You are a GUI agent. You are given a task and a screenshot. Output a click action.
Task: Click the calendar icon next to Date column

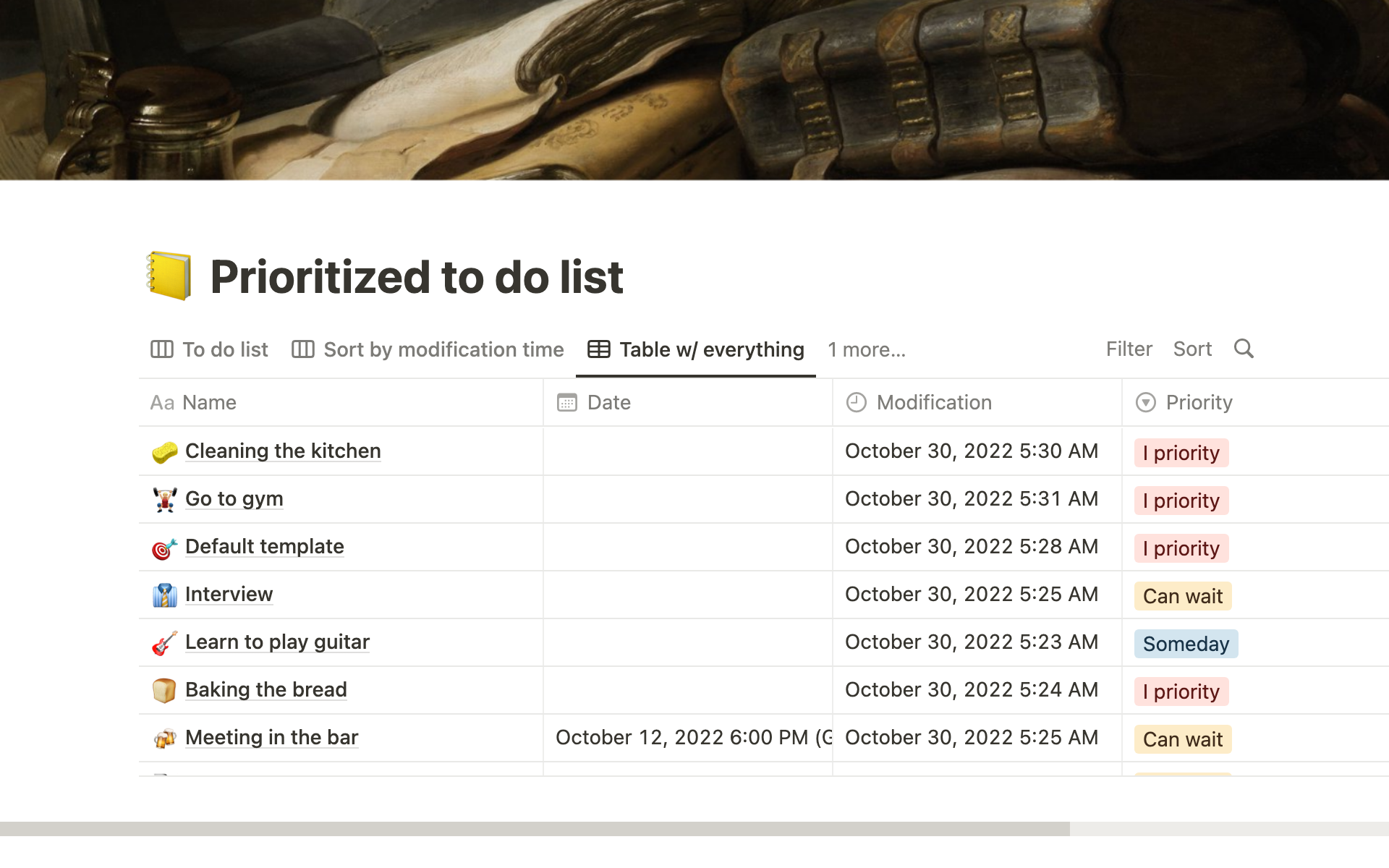click(567, 401)
